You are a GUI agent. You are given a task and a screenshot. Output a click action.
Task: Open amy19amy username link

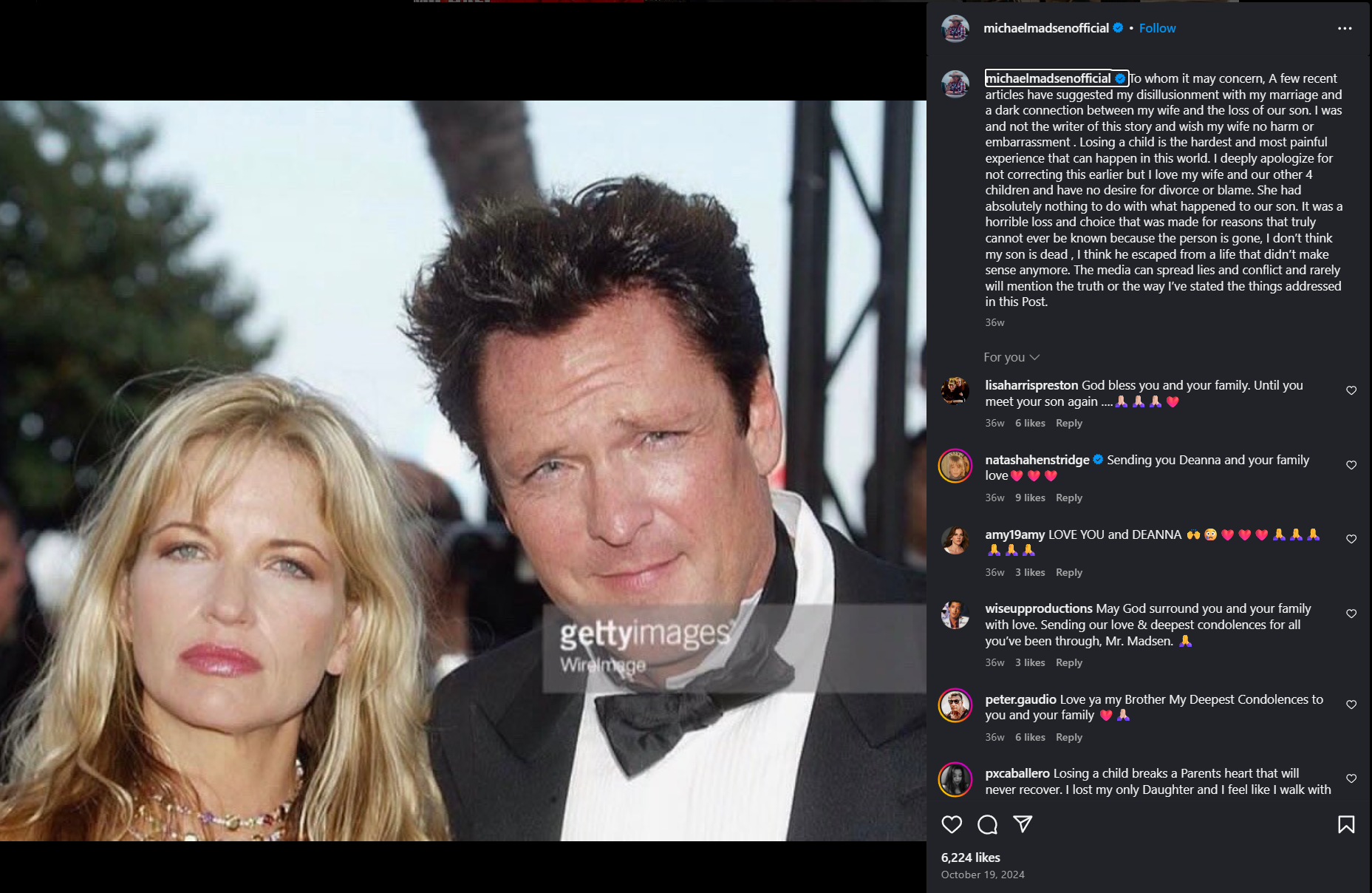coord(1015,534)
